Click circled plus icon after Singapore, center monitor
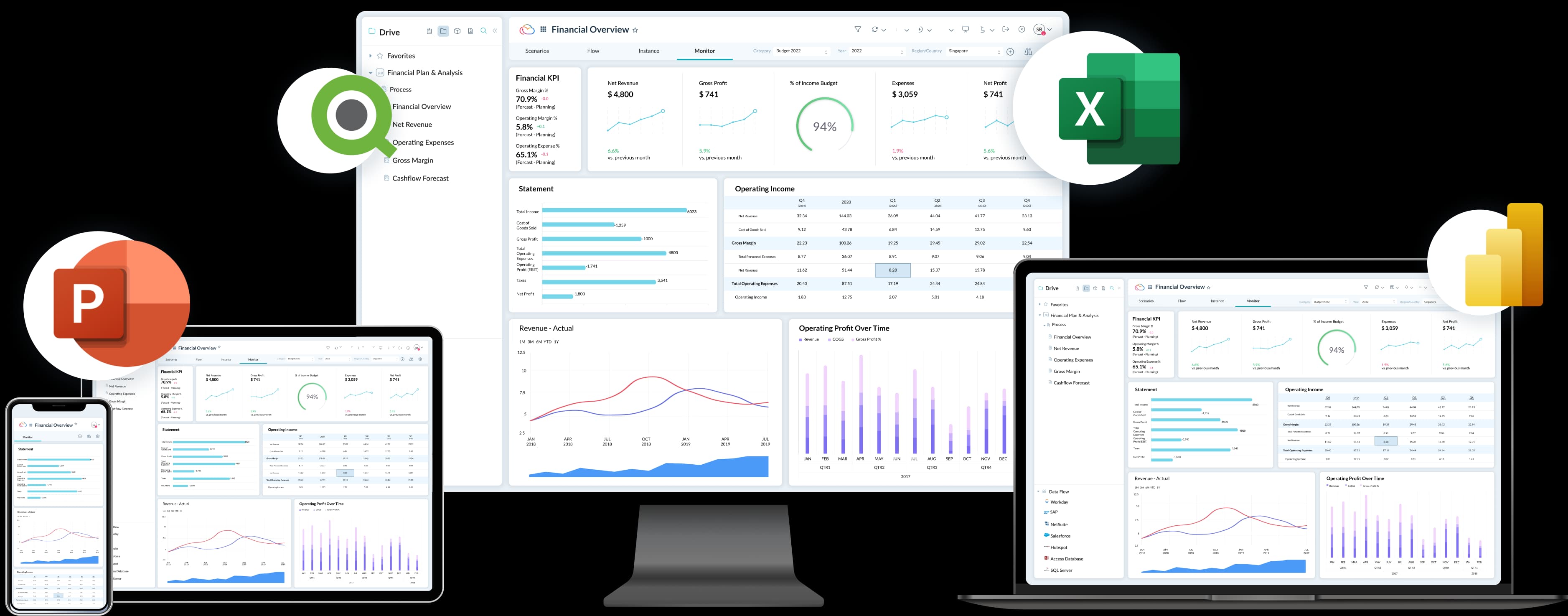1568x616 pixels. (x=1010, y=52)
